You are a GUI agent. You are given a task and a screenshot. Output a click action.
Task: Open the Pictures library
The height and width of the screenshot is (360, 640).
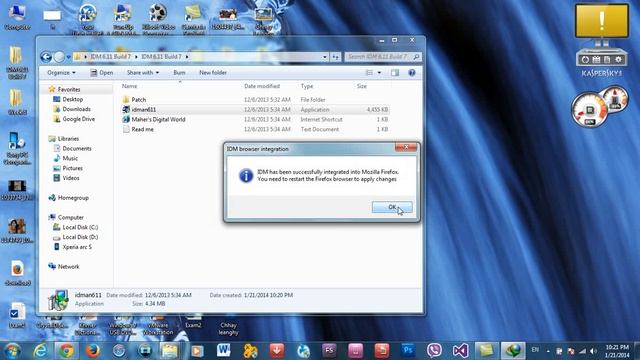[x=72, y=168]
